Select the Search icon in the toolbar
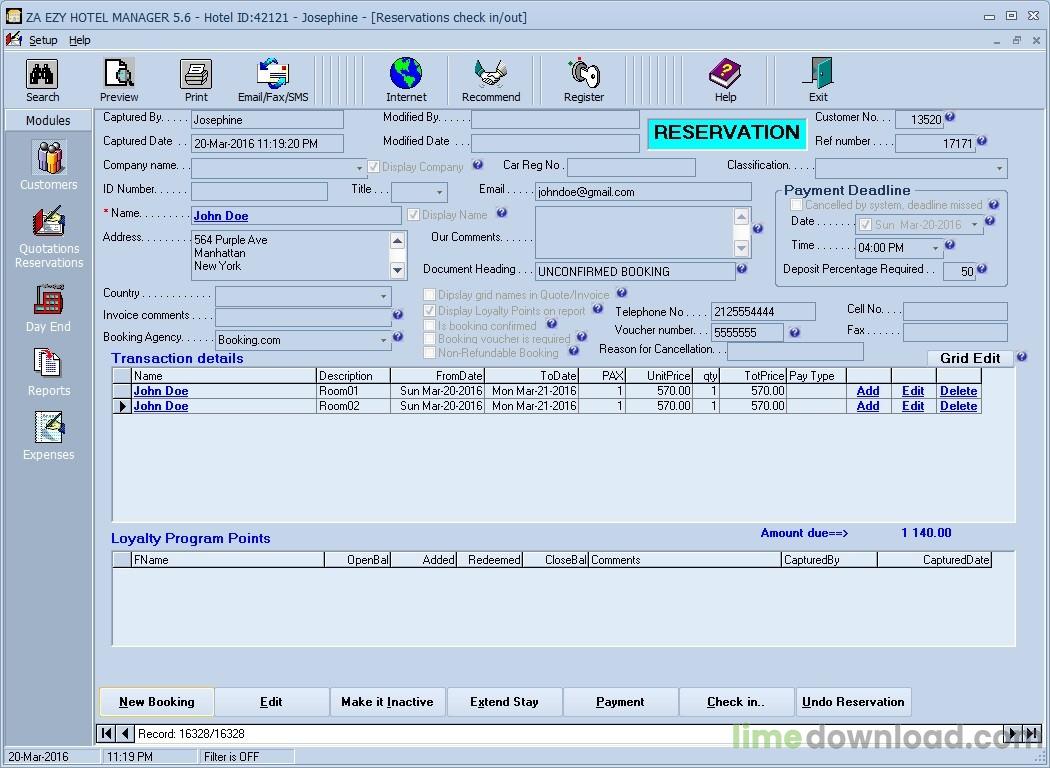The width and height of the screenshot is (1050, 768). coord(41,79)
